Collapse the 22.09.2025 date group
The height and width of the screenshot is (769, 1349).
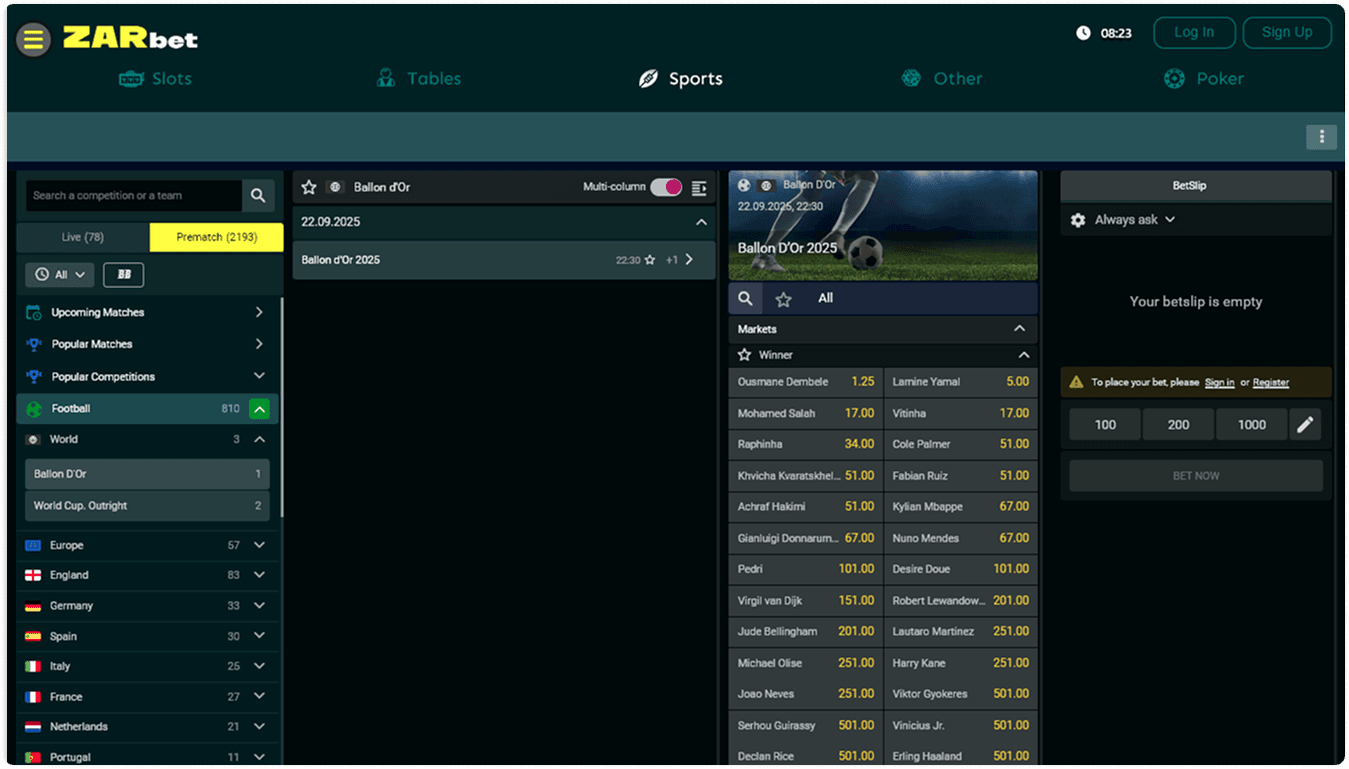tap(701, 222)
